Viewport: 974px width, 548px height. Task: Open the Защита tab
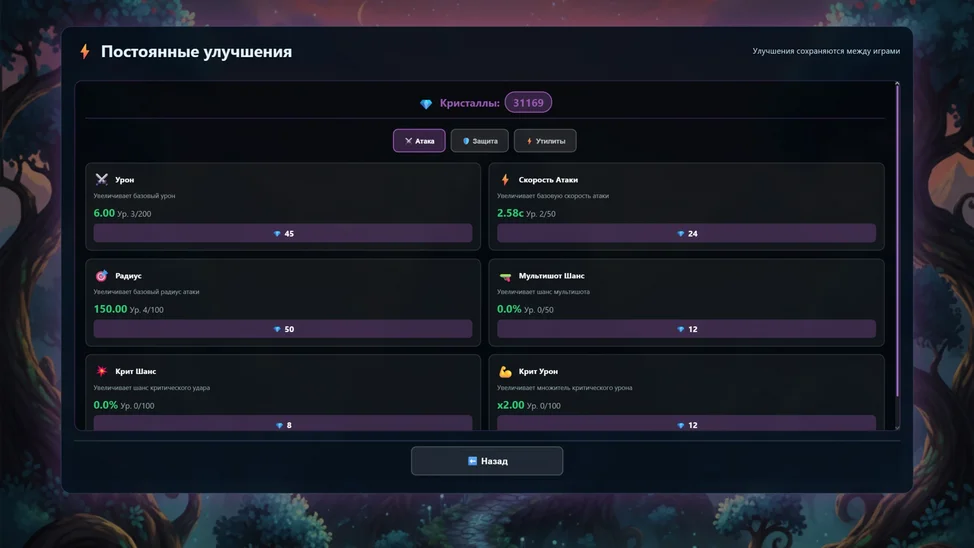(480, 141)
